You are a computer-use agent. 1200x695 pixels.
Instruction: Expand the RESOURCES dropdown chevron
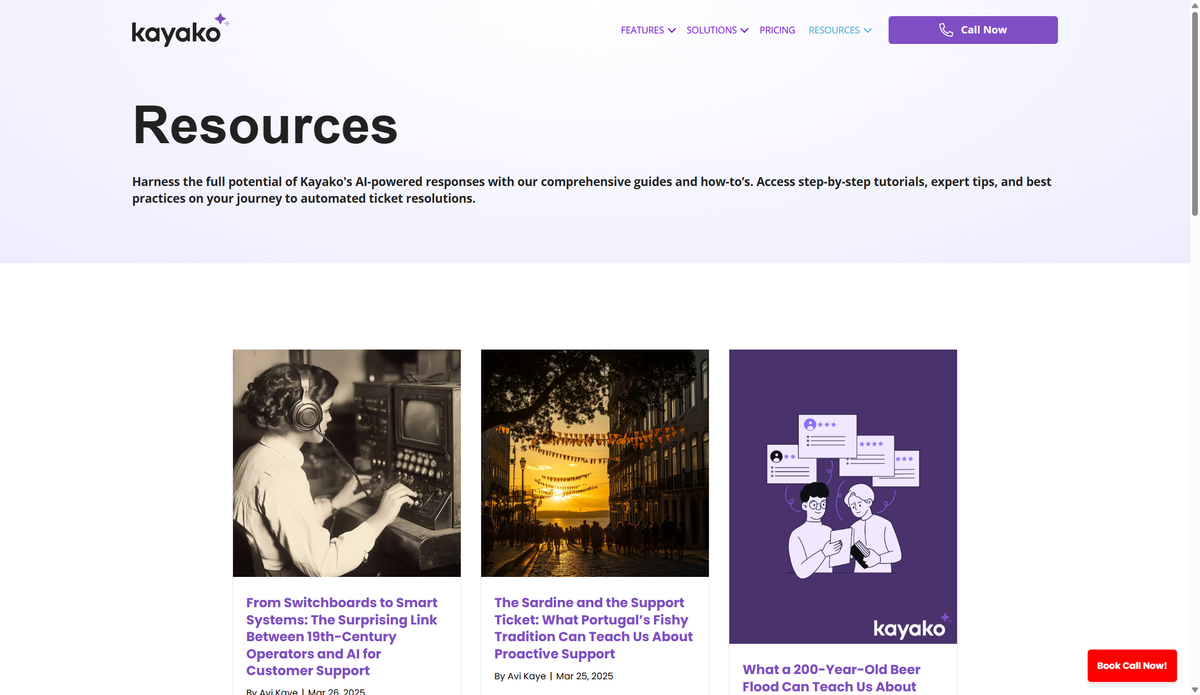pos(868,30)
